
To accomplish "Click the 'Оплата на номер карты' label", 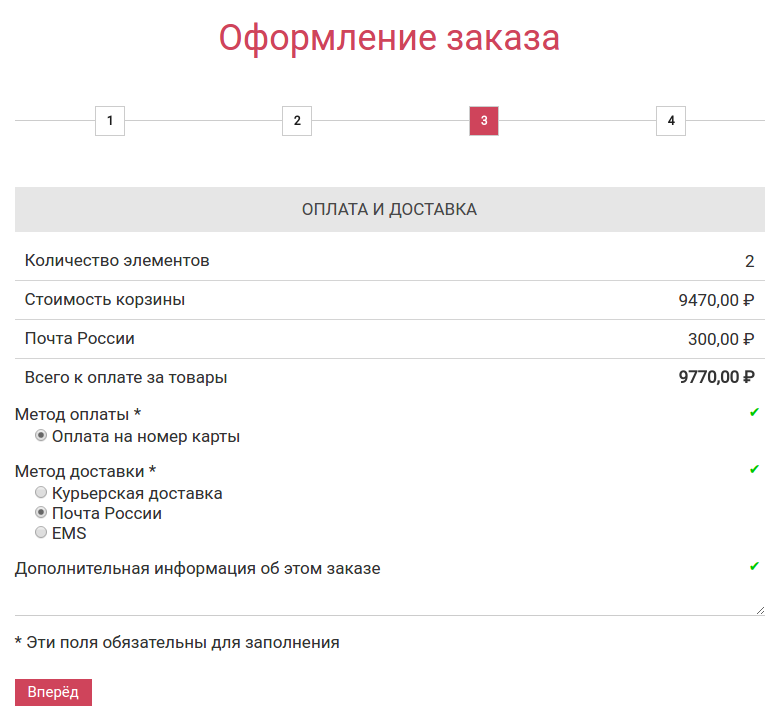I will tap(146, 436).
